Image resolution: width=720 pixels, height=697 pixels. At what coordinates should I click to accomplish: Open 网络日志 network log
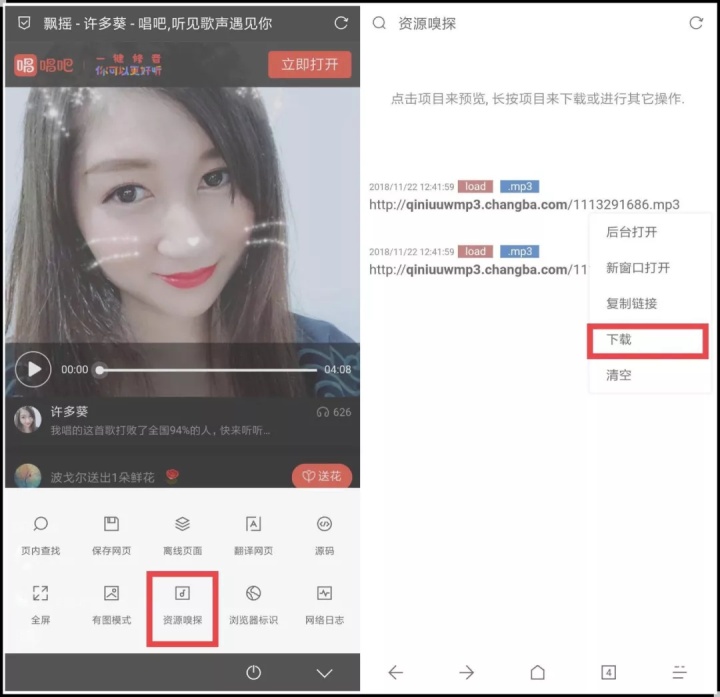click(x=324, y=605)
